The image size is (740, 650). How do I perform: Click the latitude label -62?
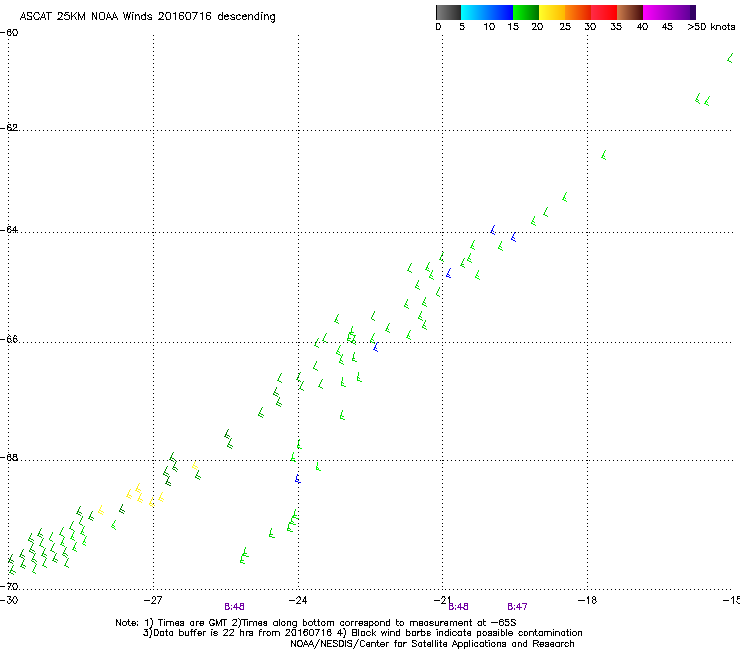(x=9, y=127)
